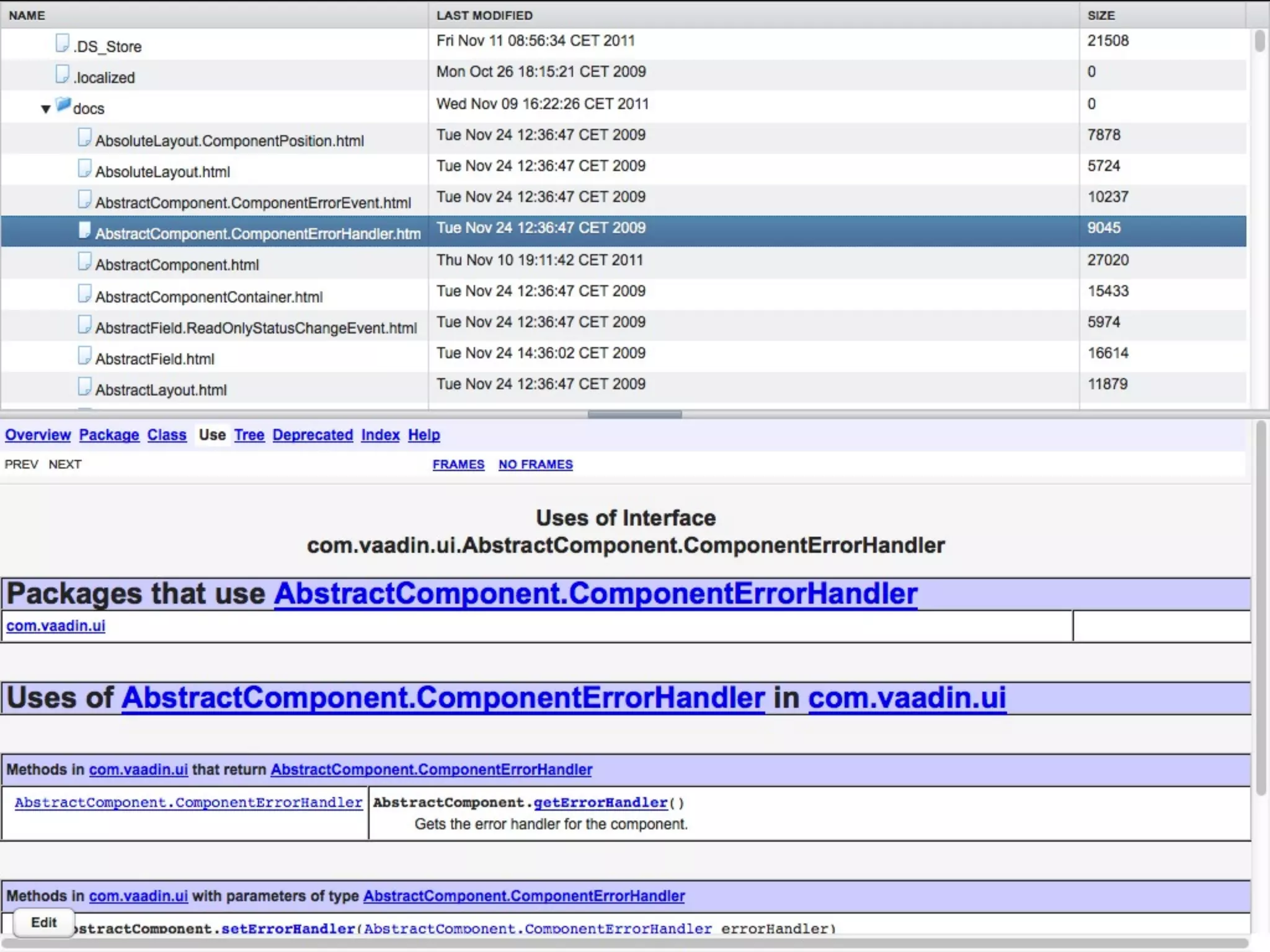Select the .DS_Store row name

107,46
